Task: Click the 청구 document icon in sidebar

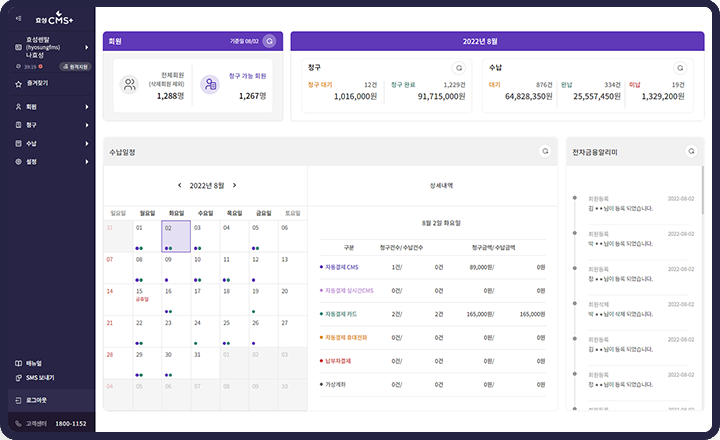Action: (x=18, y=125)
